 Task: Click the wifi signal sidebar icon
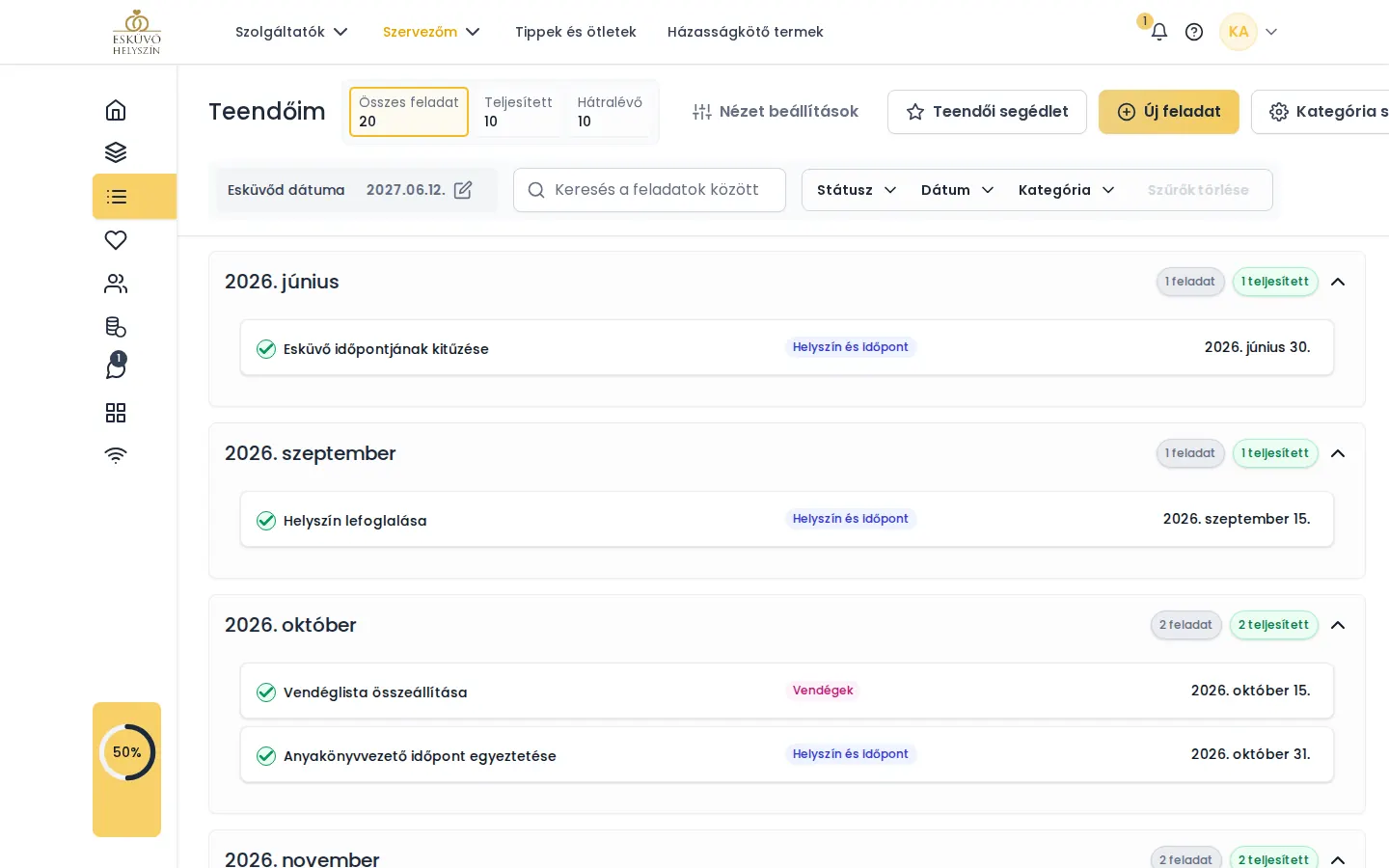tap(116, 455)
